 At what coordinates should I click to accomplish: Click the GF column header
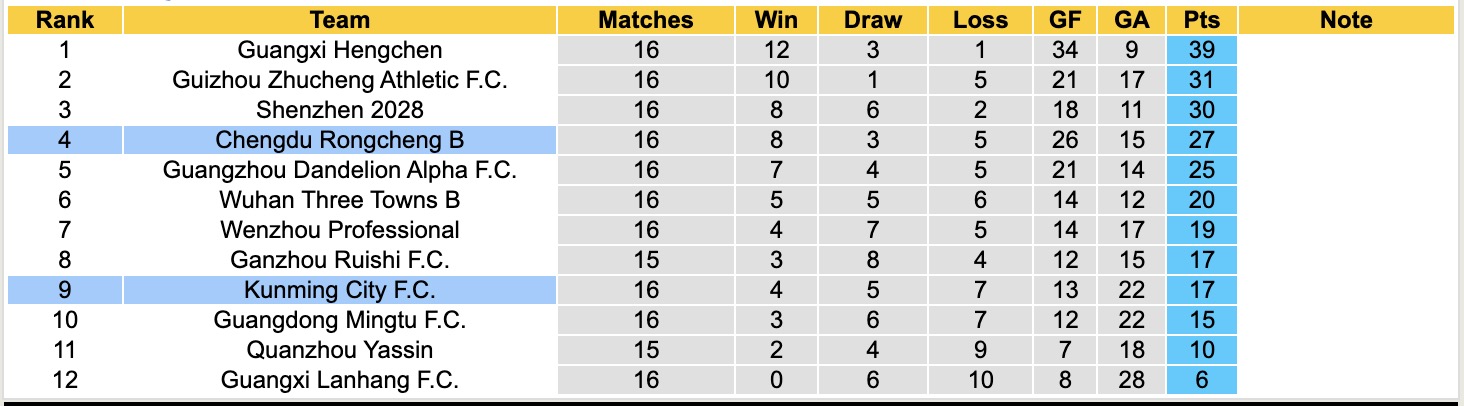1065,20
